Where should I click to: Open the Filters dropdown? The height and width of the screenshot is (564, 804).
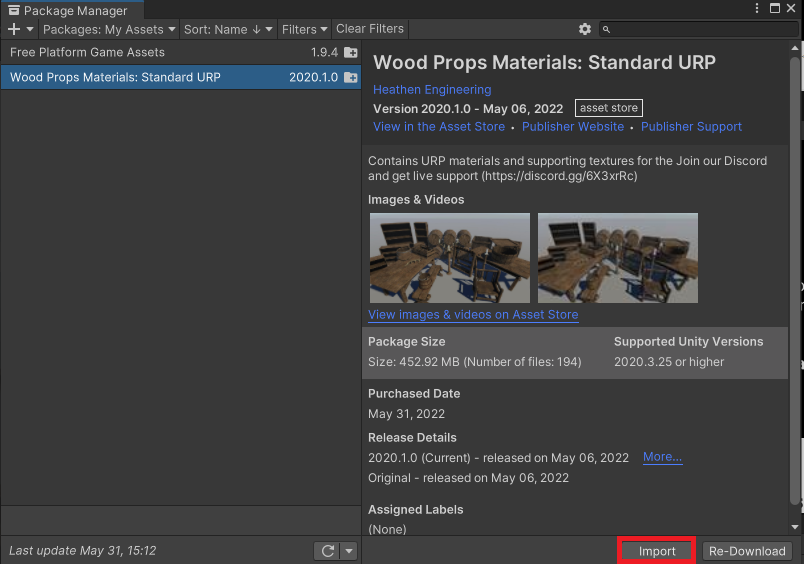[x=305, y=29]
